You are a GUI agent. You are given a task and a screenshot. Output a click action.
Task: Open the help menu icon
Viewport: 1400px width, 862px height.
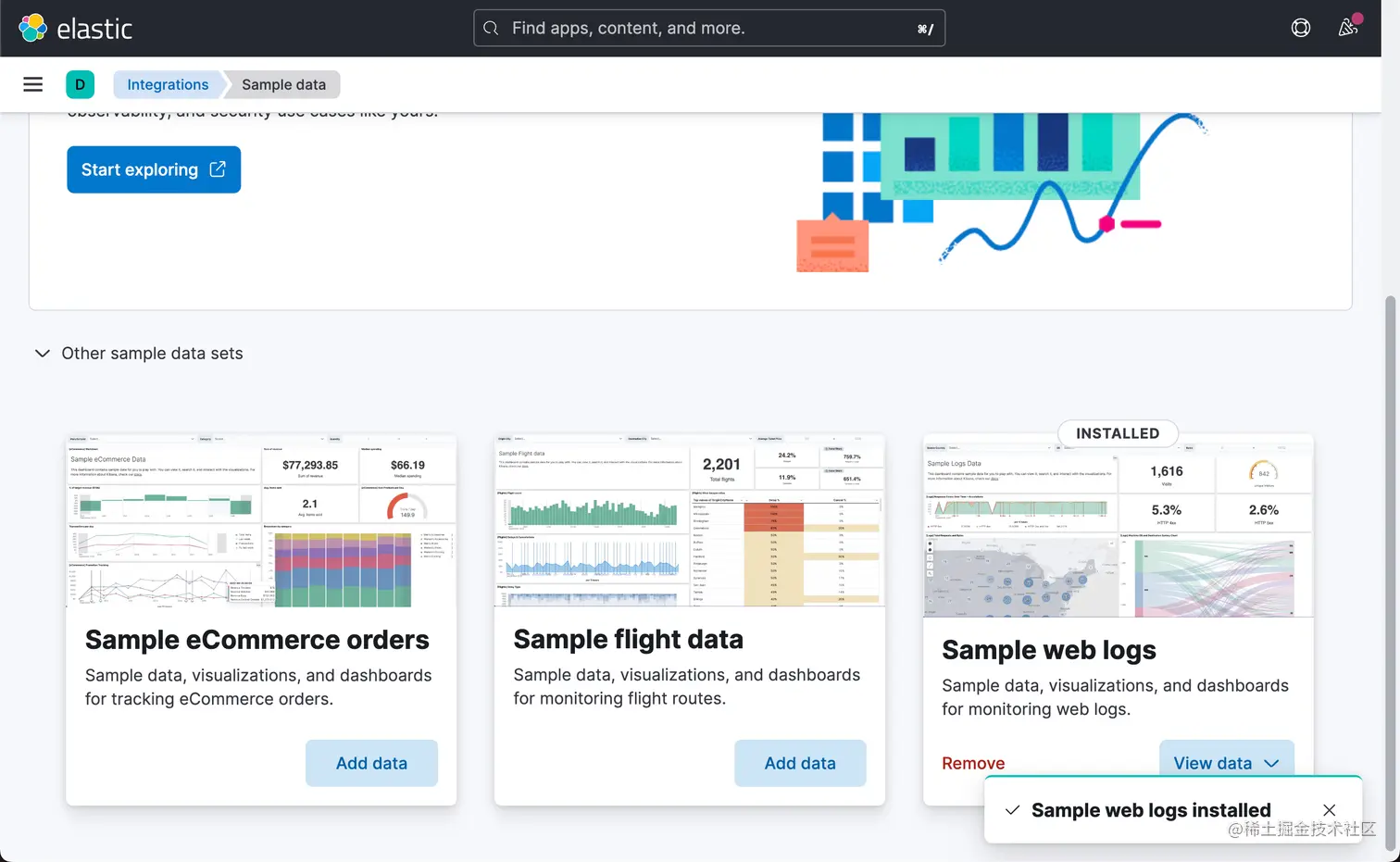point(1301,28)
